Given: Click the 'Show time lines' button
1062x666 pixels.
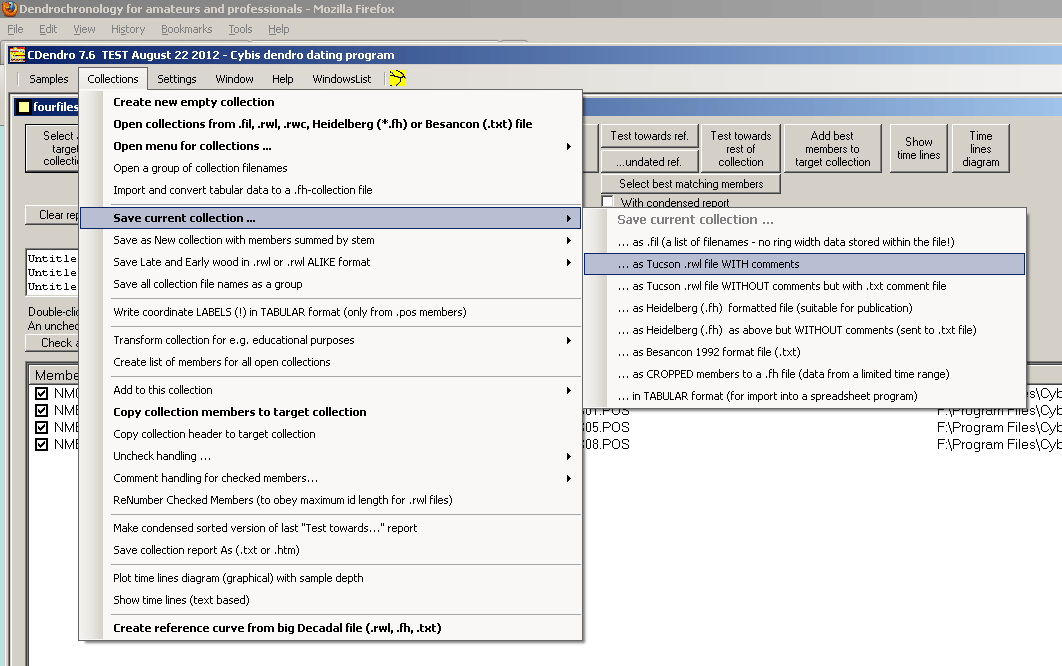Looking at the screenshot, I should [918, 148].
